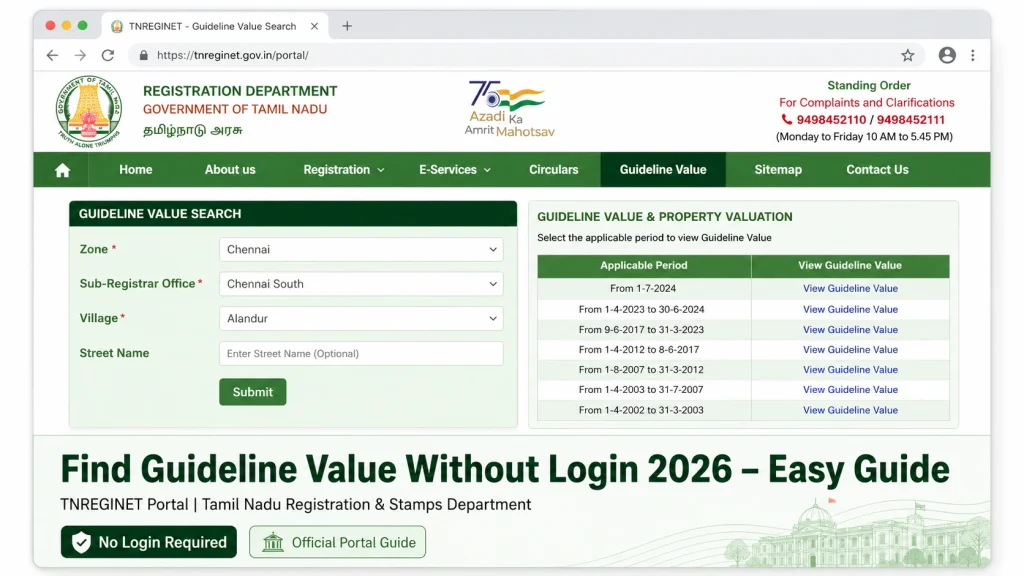
Task: Reload the page with refresh icon
Action: click(x=108, y=56)
